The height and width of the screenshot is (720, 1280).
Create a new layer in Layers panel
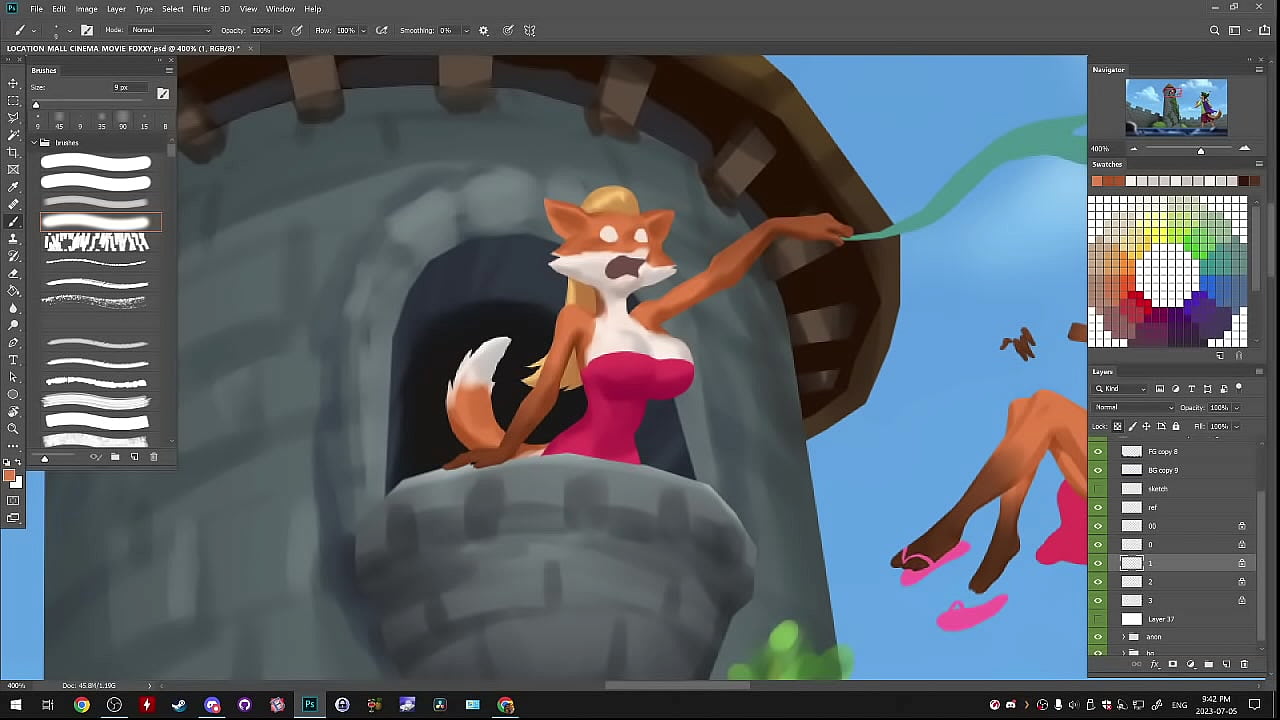(1226, 664)
